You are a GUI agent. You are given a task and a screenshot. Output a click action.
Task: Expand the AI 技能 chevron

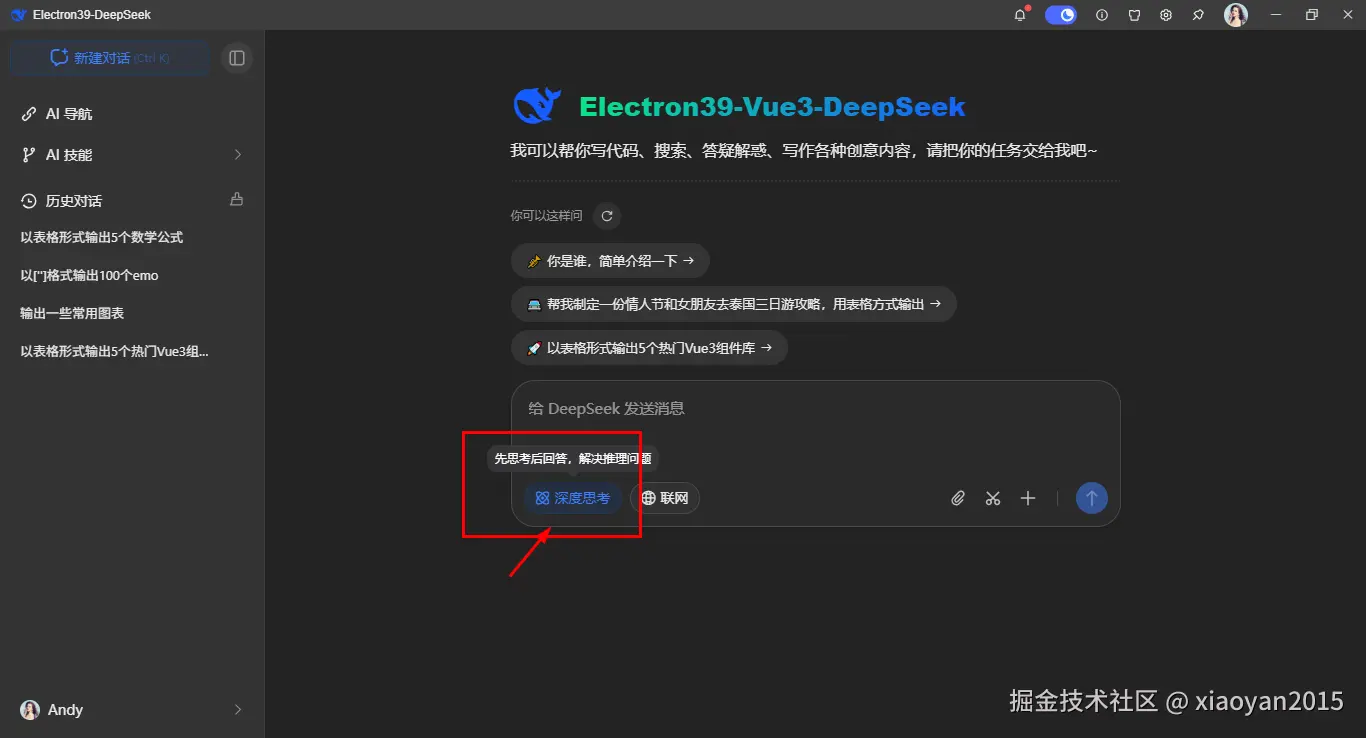tap(238, 155)
